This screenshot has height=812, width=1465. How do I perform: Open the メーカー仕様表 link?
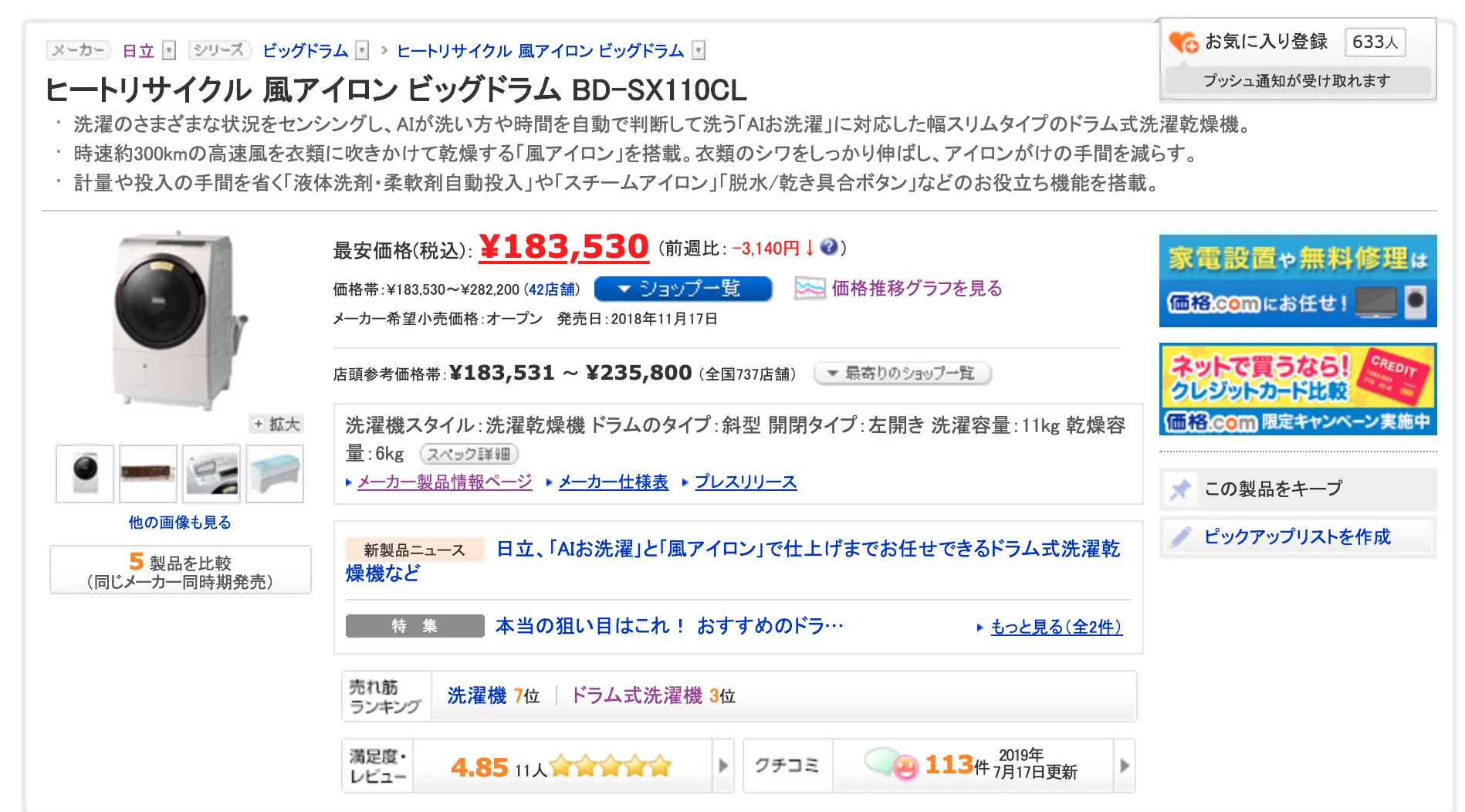[613, 482]
